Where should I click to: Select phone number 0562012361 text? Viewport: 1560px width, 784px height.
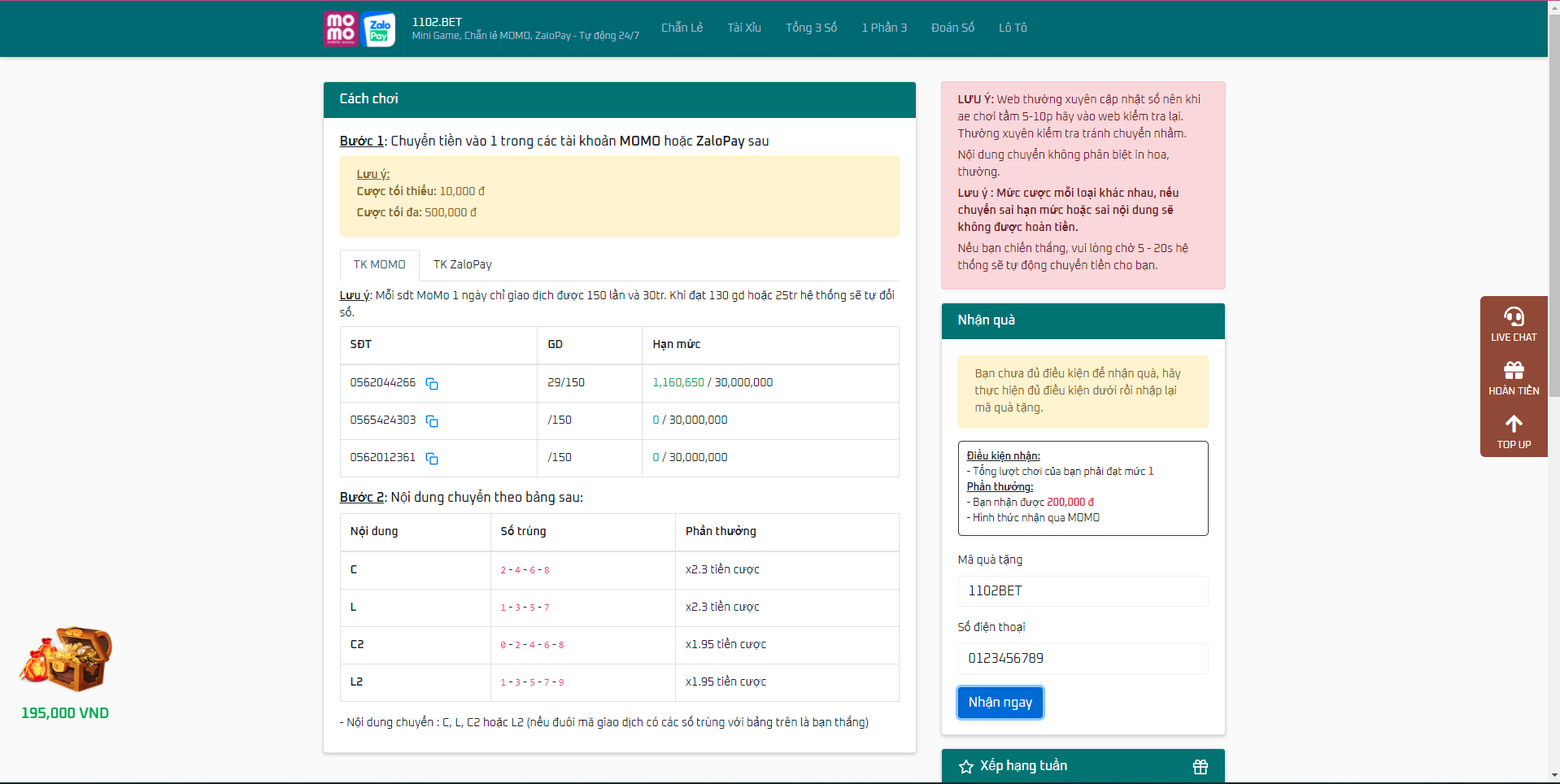[383, 458]
